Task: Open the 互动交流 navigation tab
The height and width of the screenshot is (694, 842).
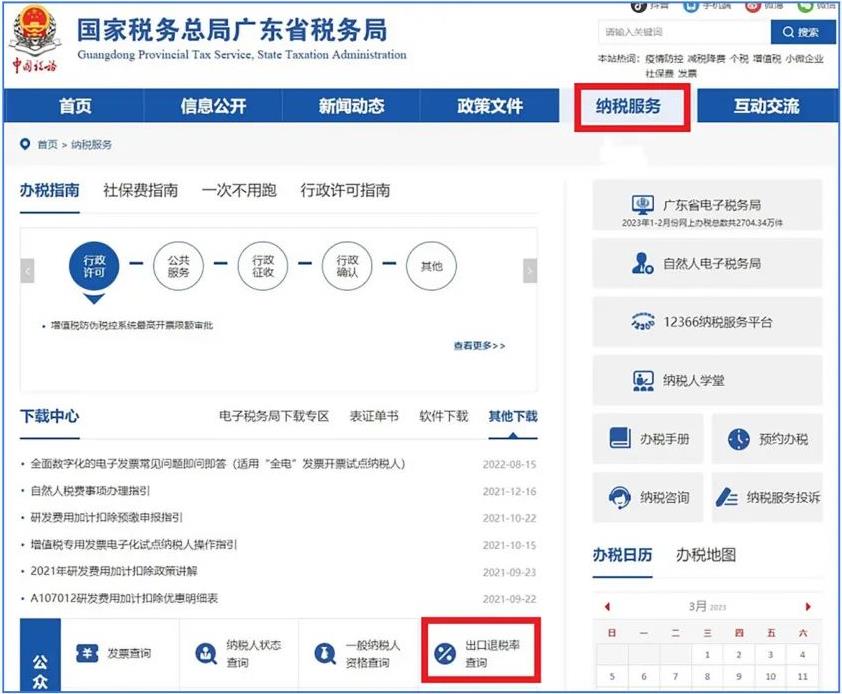Action: pos(767,106)
